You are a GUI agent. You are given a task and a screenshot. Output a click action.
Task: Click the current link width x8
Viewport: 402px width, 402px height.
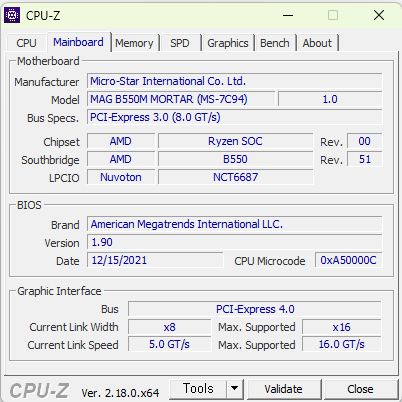pos(170,327)
